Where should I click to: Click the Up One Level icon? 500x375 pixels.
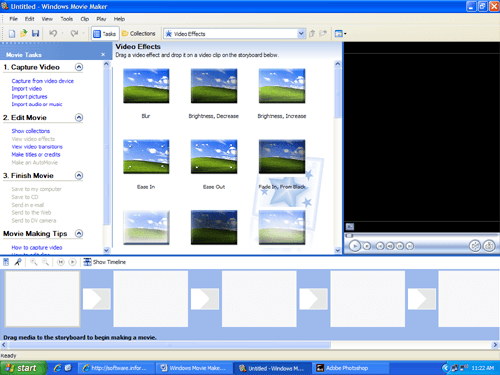312,33
